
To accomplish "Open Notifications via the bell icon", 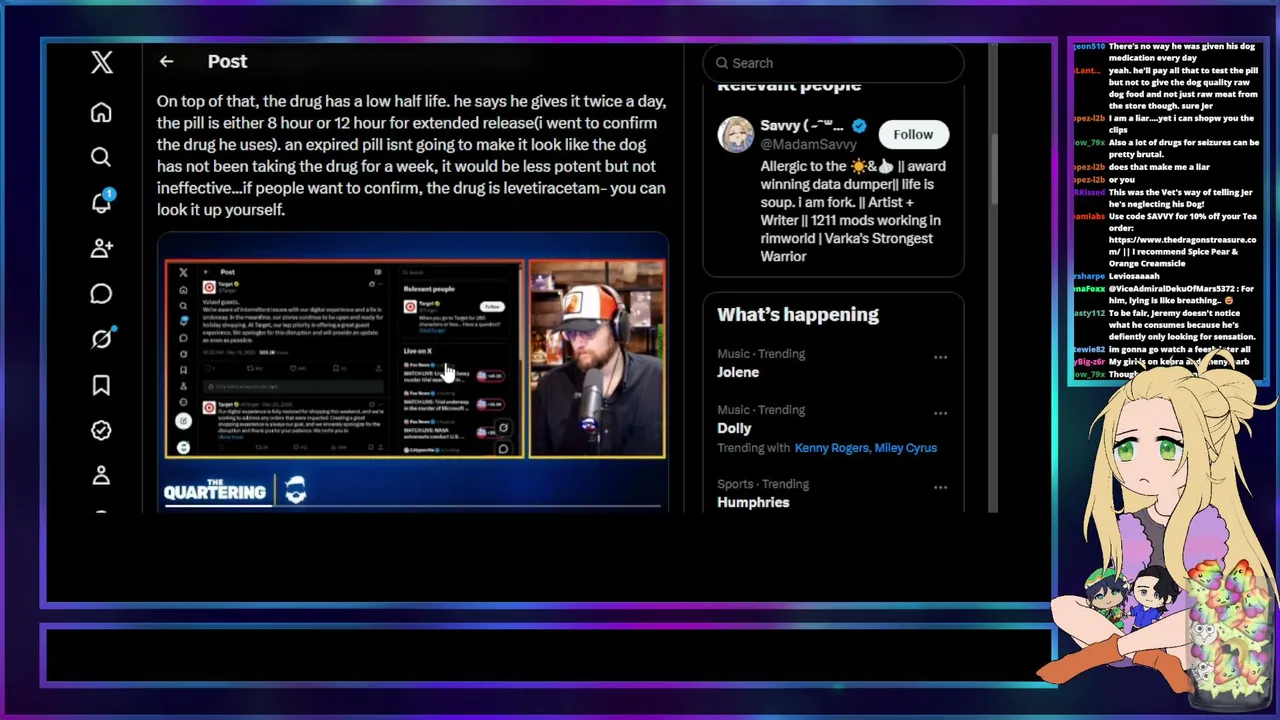I will [101, 203].
